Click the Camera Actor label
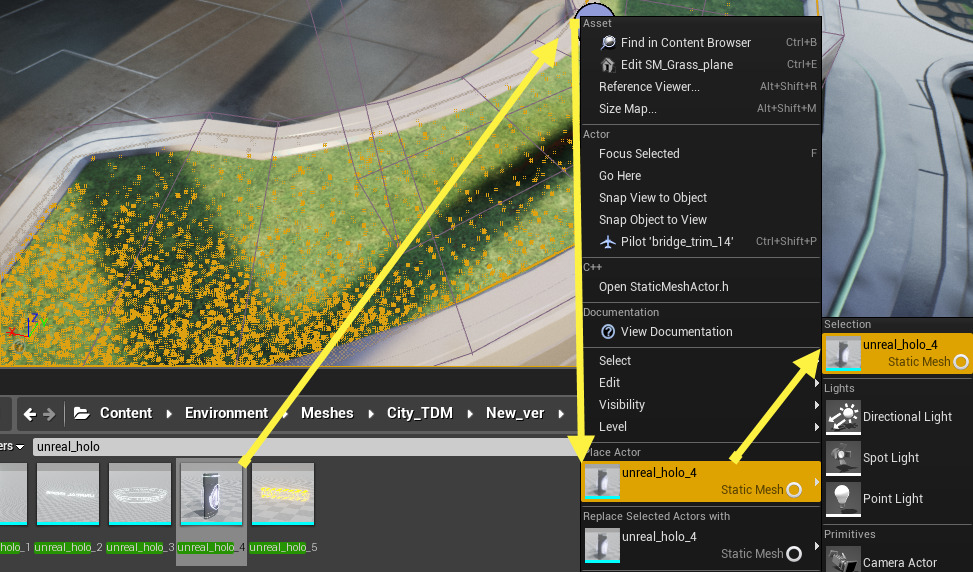 click(900, 563)
